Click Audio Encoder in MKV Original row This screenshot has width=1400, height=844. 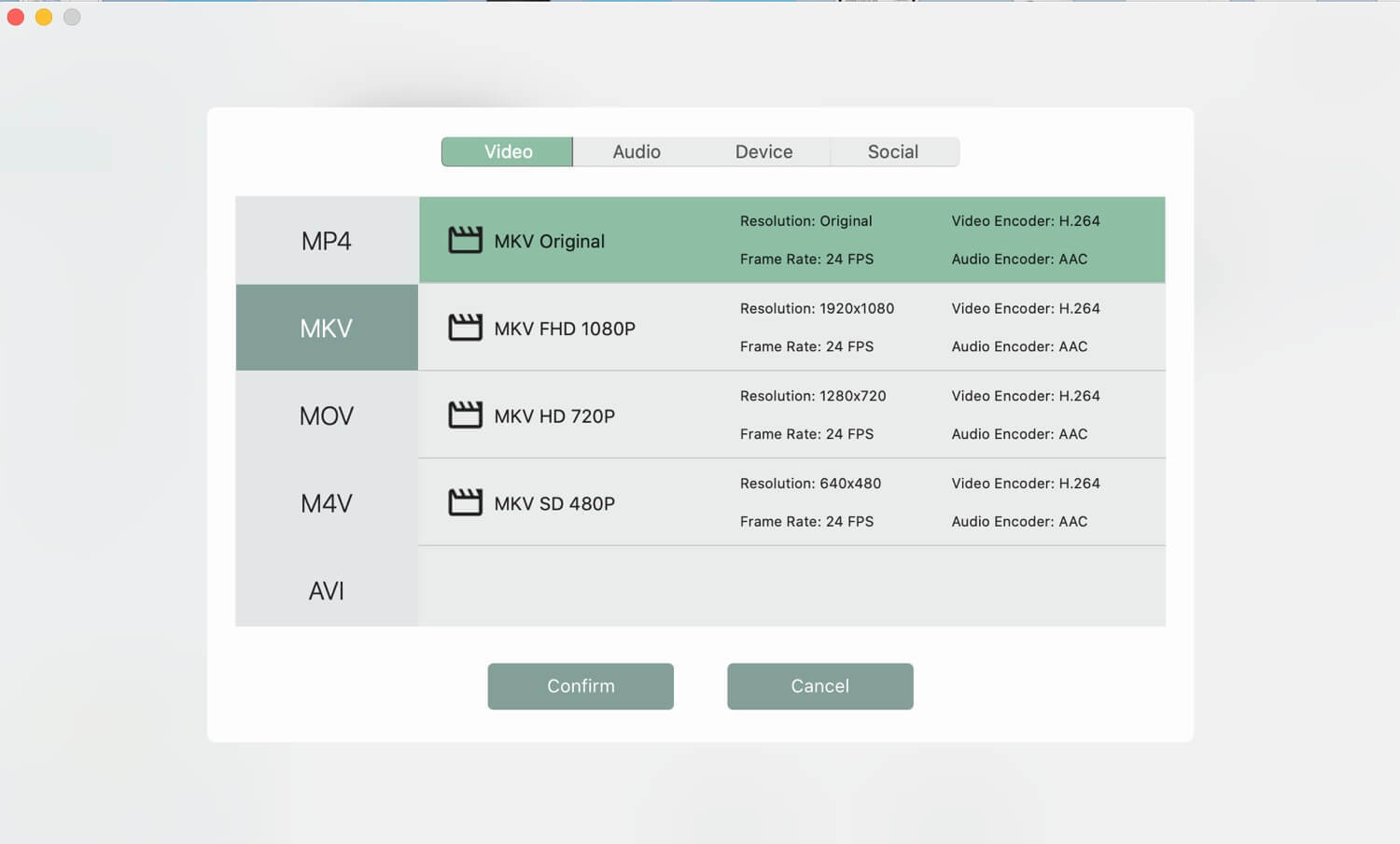tap(1019, 259)
